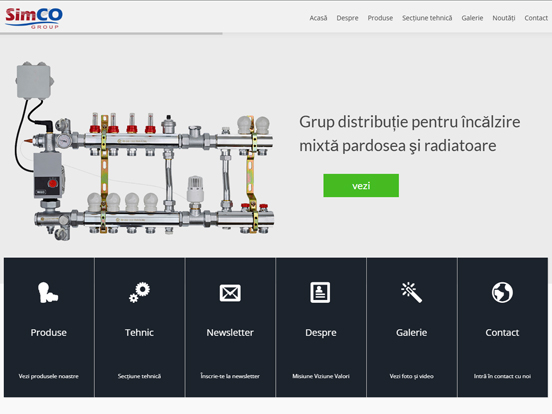Click the Tehnic gears icon
The width and height of the screenshot is (552, 414).
tap(139, 293)
